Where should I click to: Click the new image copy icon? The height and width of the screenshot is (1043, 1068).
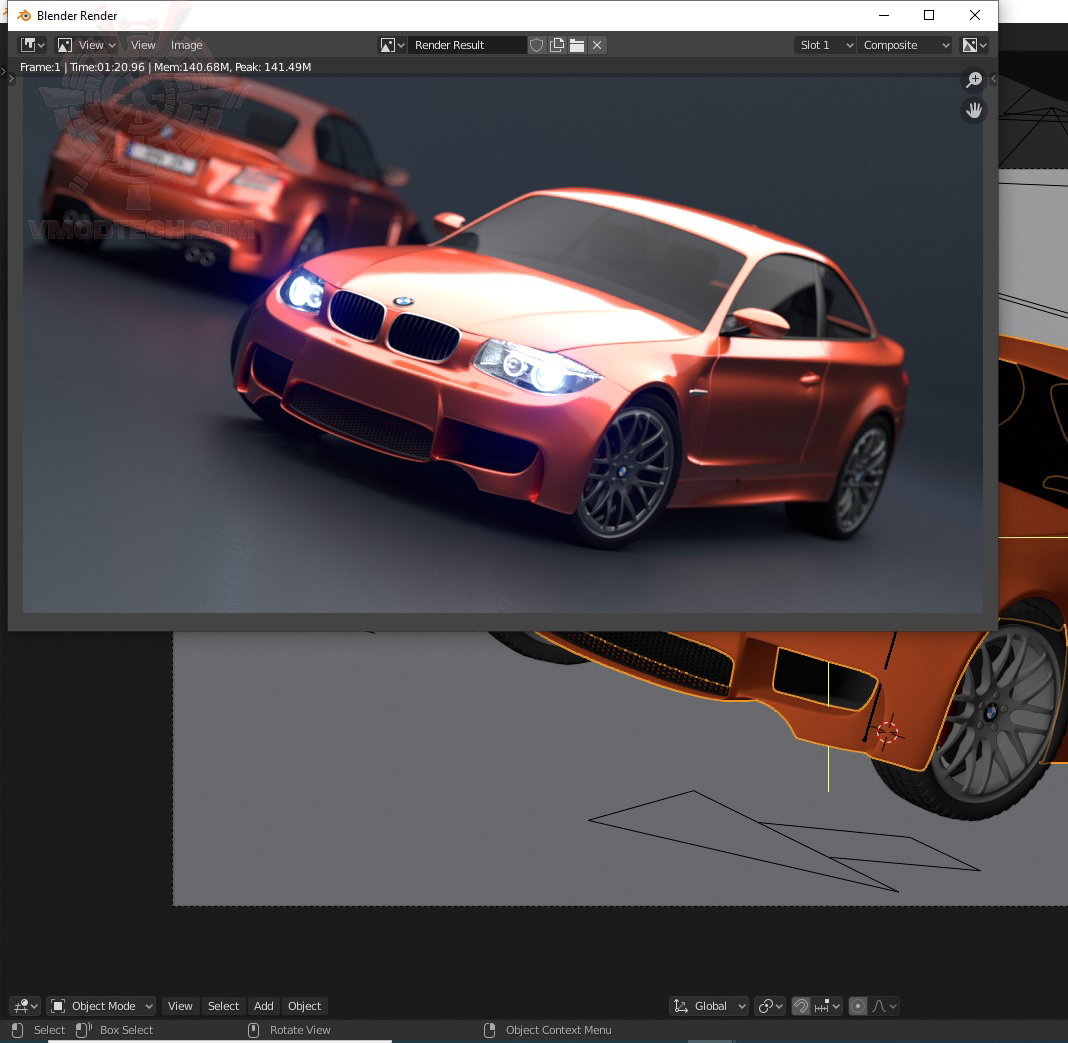557,45
